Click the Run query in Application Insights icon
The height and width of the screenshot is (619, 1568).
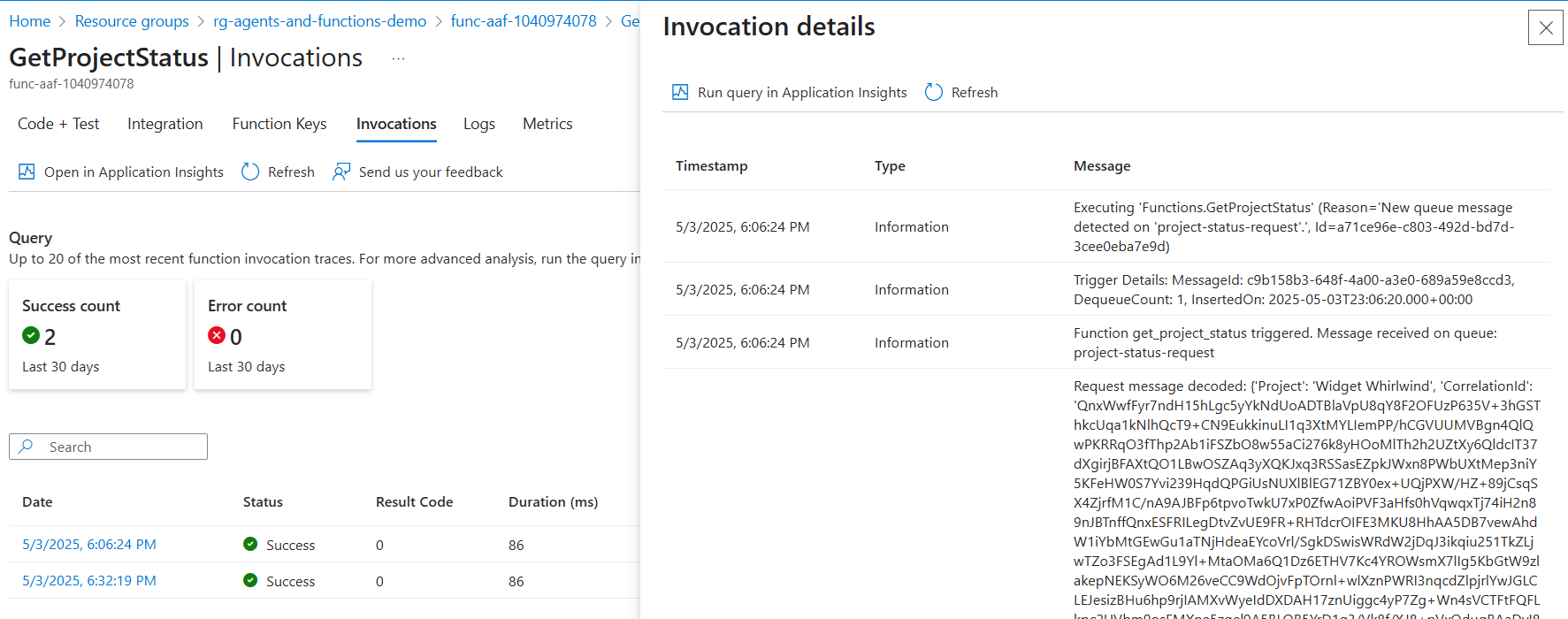point(680,92)
